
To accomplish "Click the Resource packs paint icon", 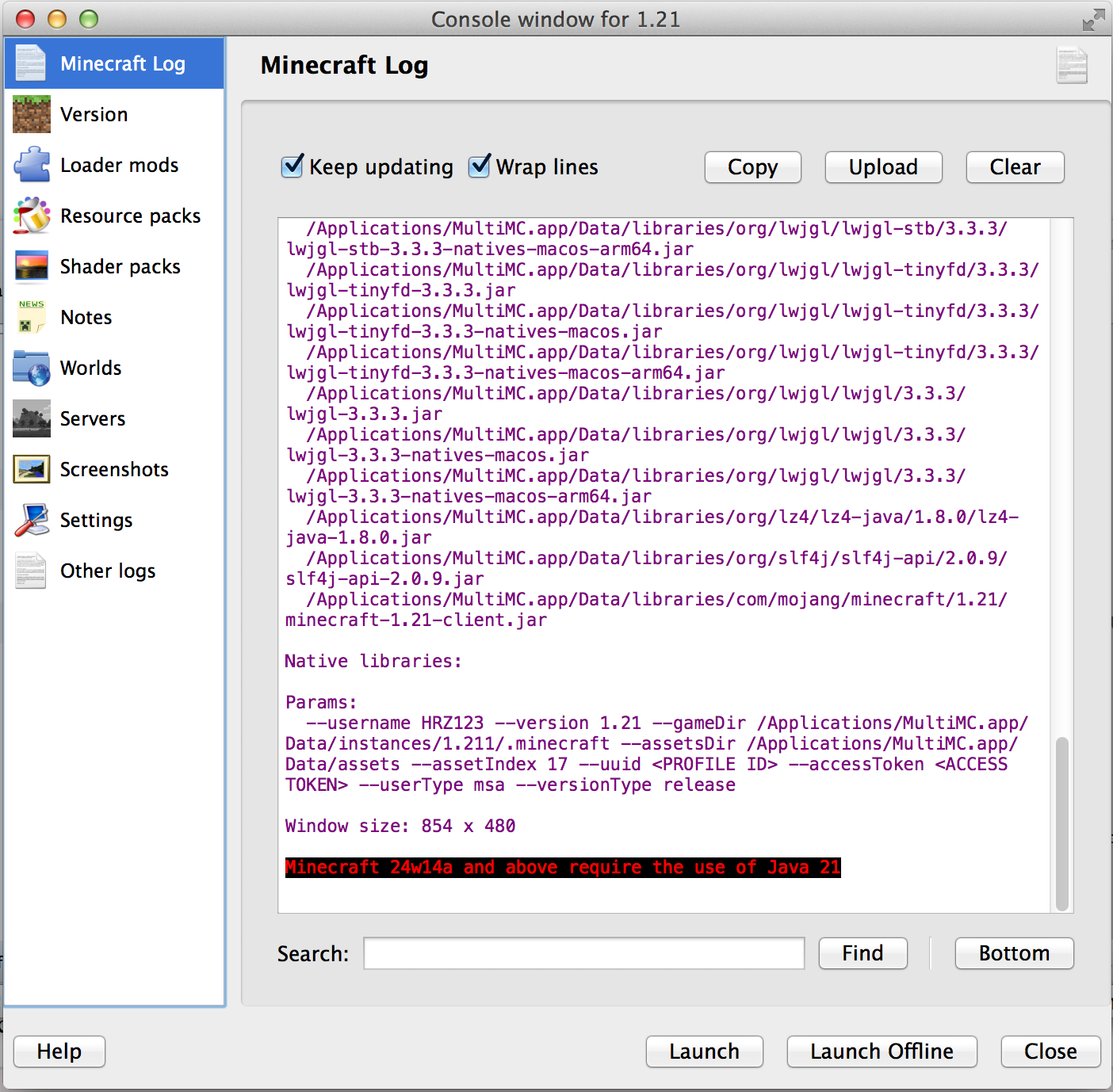I will pos(32,216).
